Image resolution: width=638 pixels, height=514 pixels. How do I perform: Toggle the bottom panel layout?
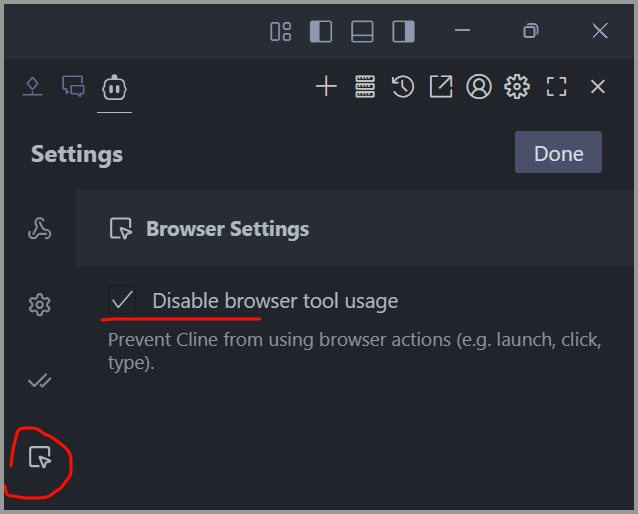pyautogui.click(x=362, y=31)
